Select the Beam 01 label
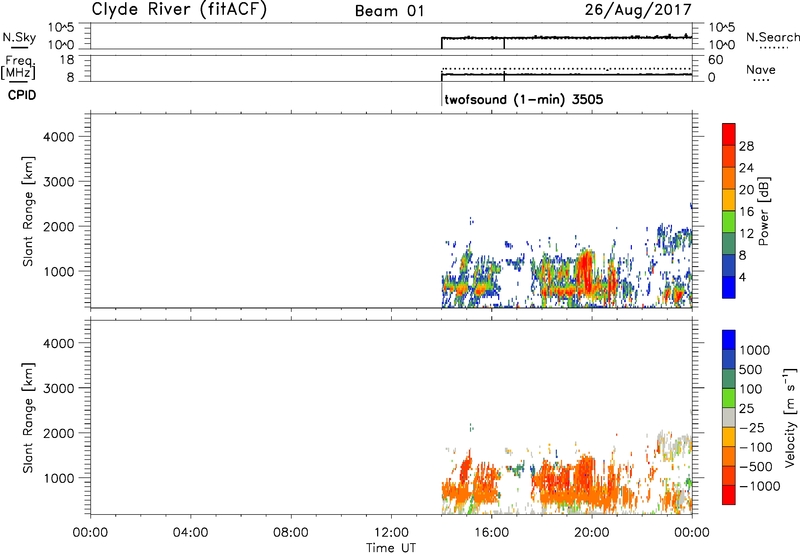Image resolution: width=800 pixels, height=554 pixels. click(x=390, y=11)
